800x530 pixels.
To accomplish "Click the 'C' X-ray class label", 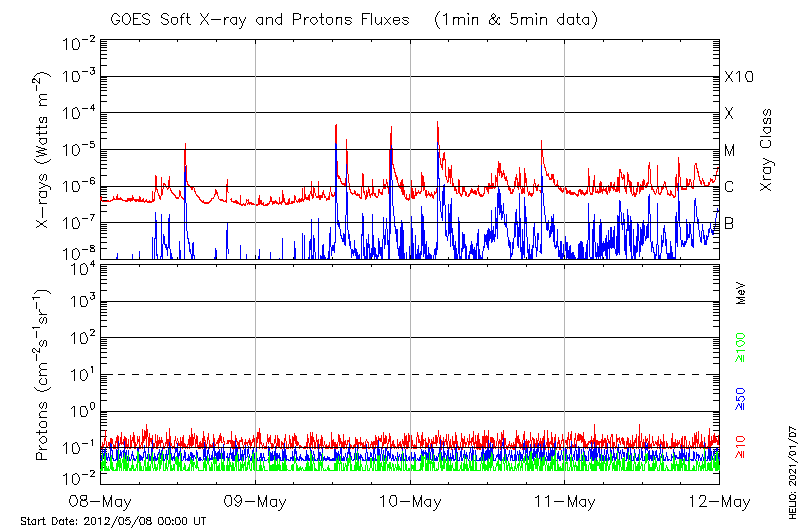I will click(x=729, y=187).
